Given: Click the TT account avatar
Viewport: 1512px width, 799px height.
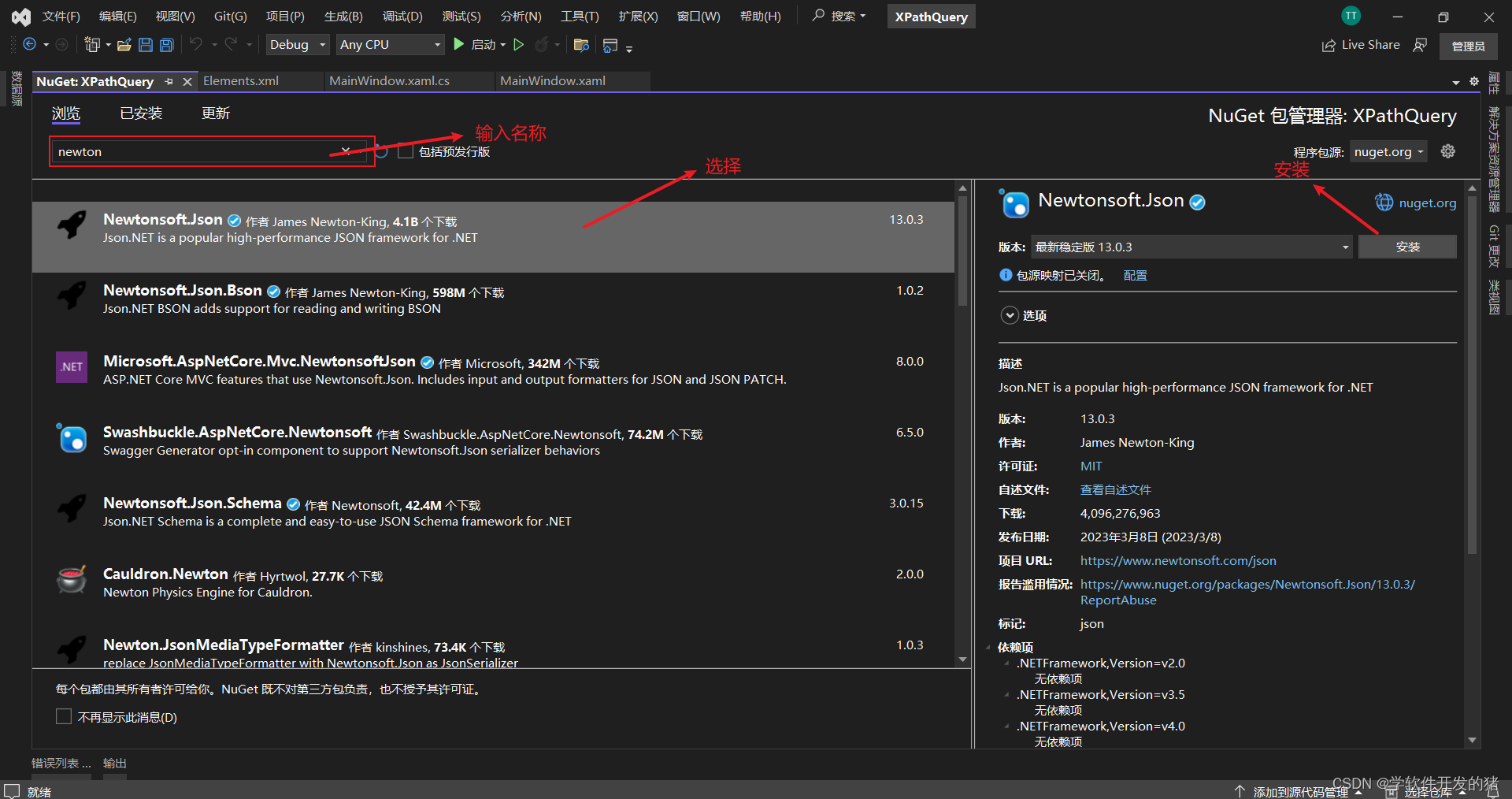Looking at the screenshot, I should tap(1351, 16).
